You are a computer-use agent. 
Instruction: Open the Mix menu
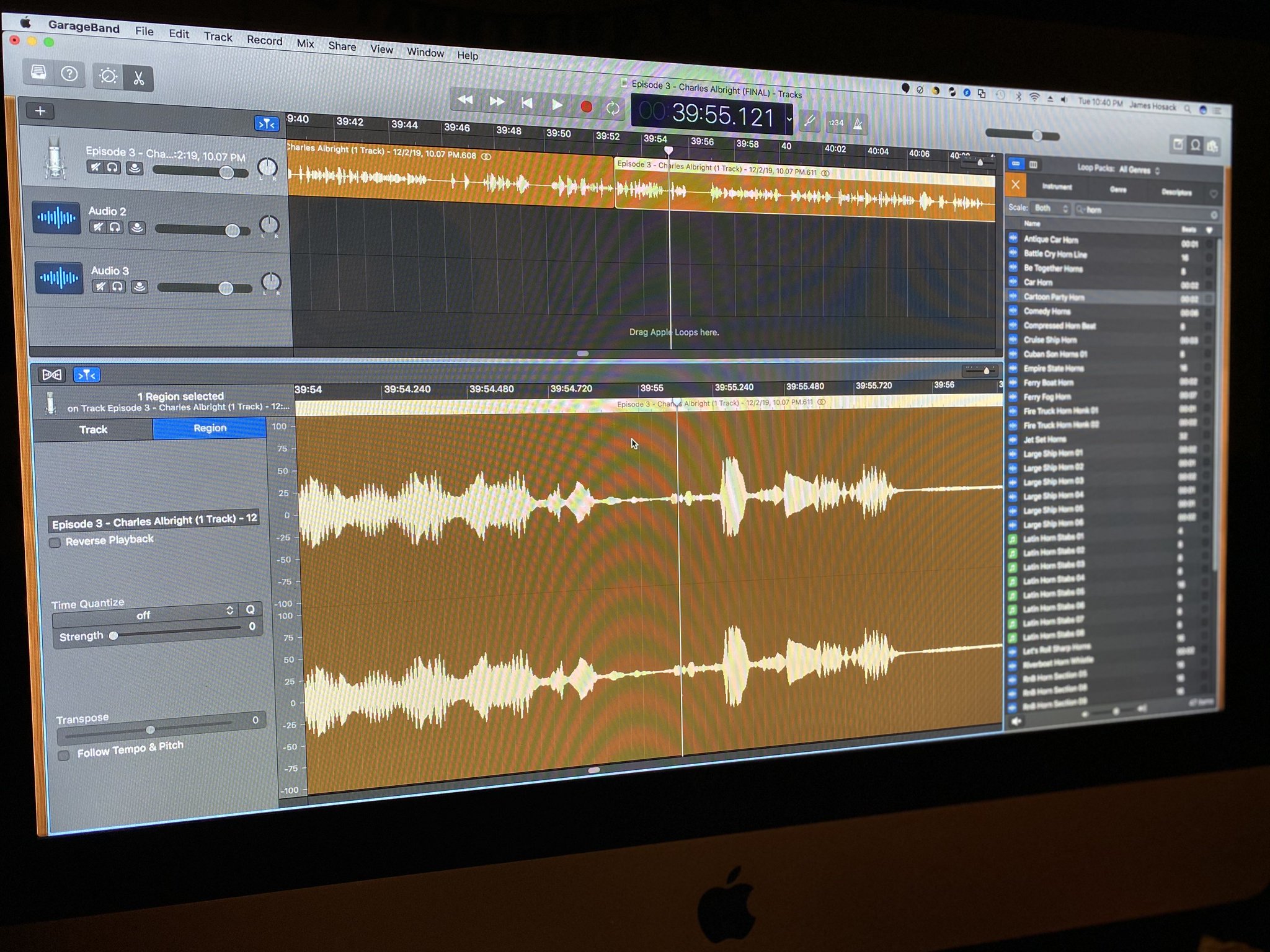click(x=305, y=43)
